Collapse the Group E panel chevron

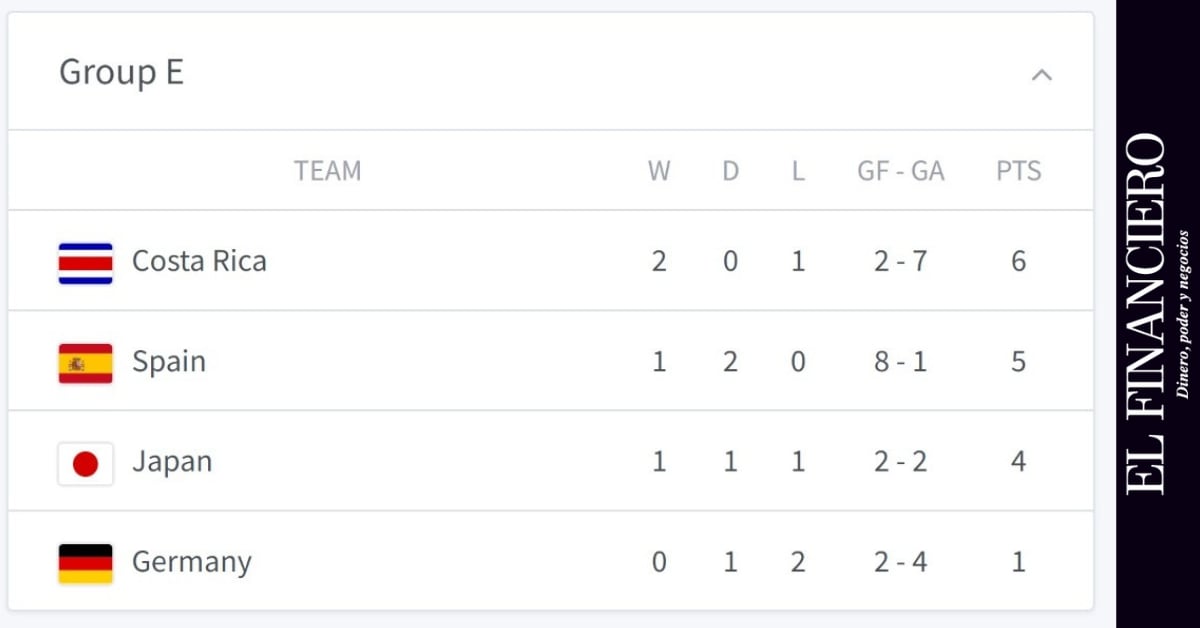click(1042, 75)
